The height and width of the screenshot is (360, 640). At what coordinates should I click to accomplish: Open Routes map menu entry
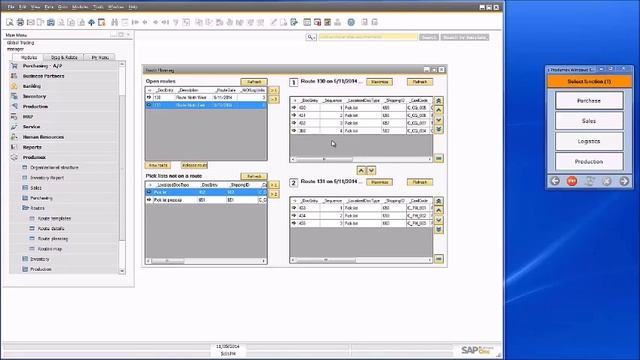coord(49,249)
